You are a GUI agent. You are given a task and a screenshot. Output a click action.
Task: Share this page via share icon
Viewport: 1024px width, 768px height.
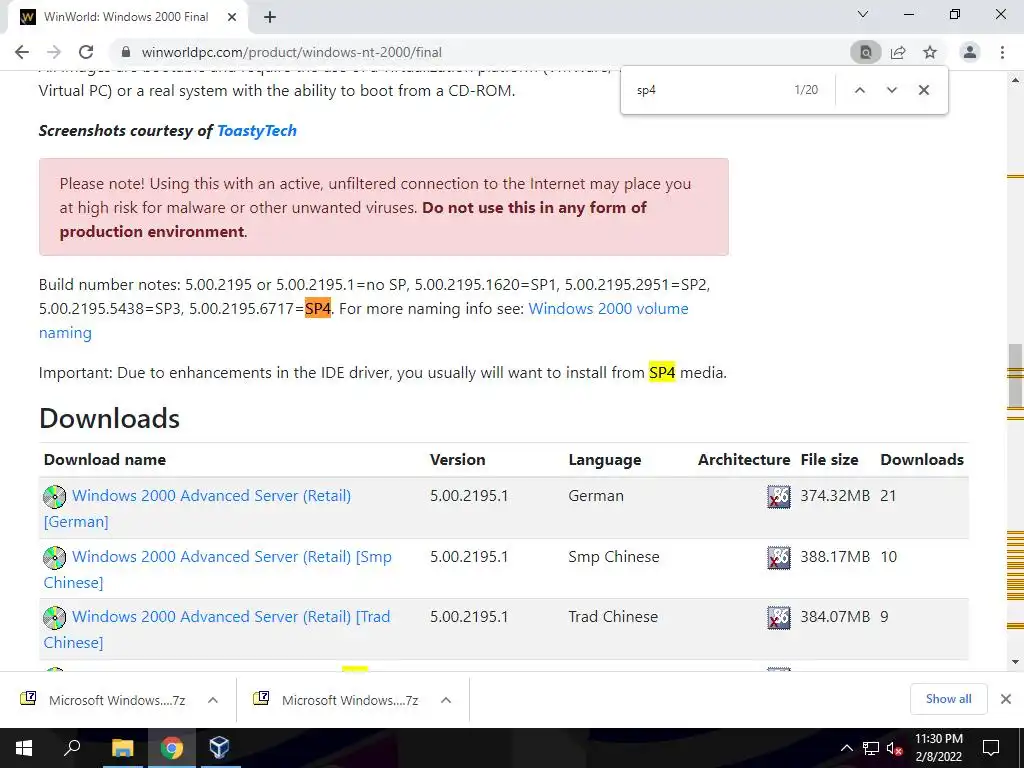(x=898, y=52)
